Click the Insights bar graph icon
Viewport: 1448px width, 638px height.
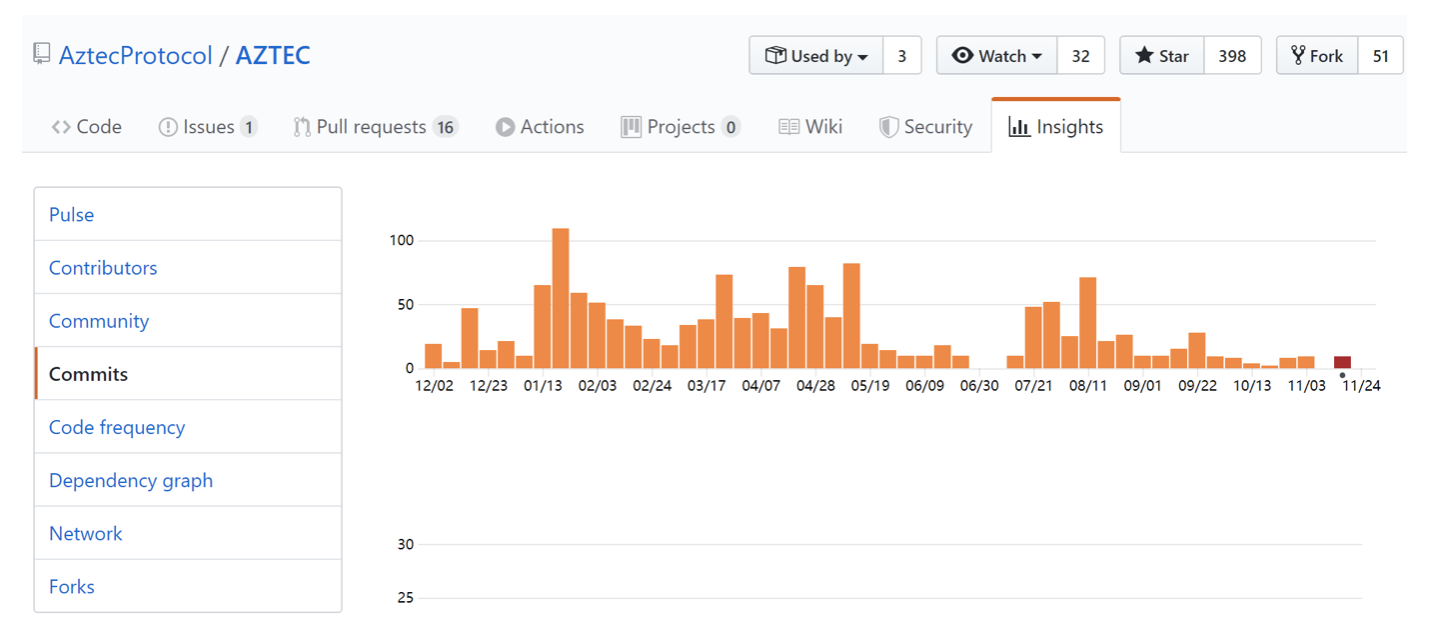[1019, 127]
